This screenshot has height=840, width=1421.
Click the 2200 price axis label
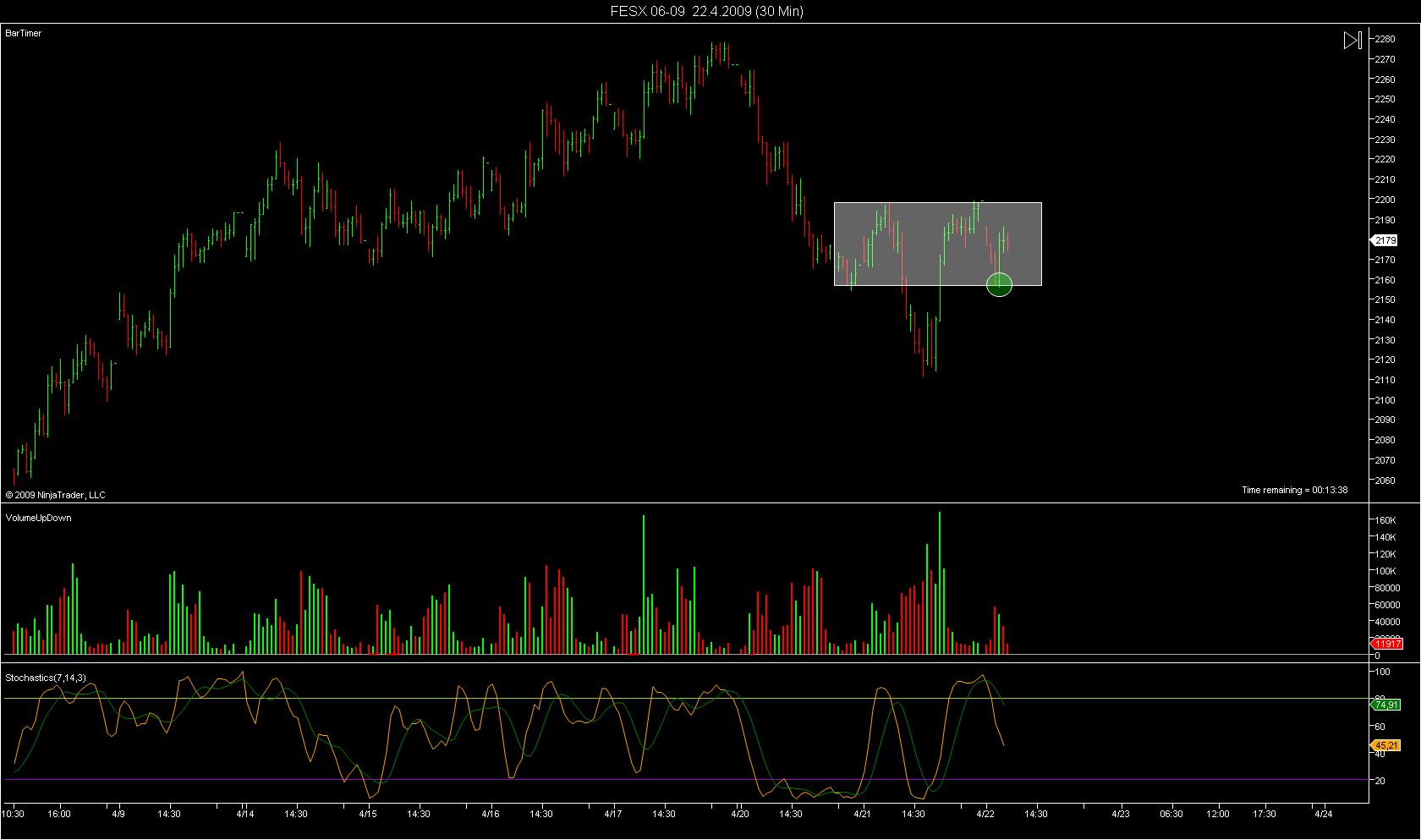[x=1385, y=200]
